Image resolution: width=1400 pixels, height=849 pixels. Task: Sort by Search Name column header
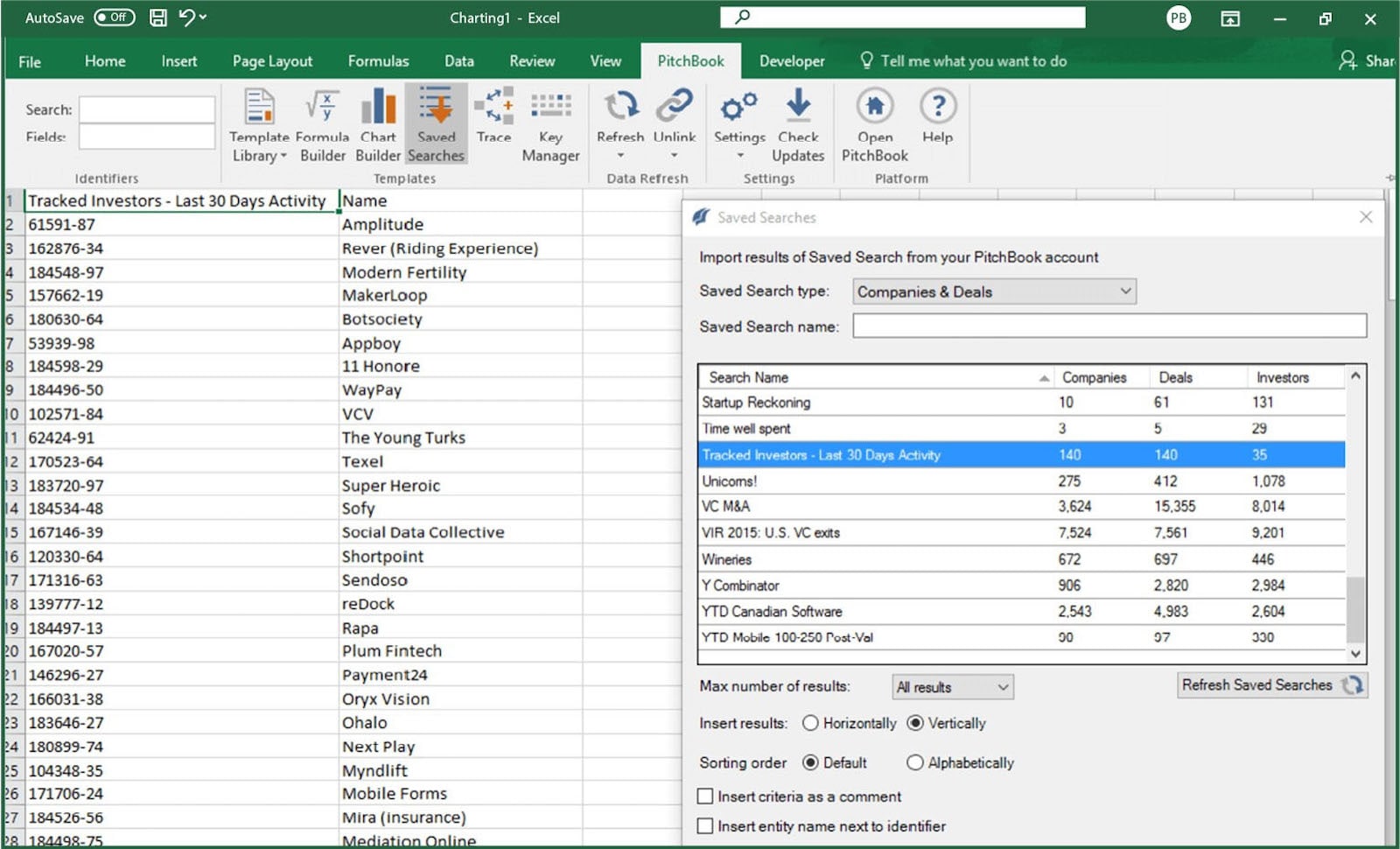pyautogui.click(x=876, y=377)
